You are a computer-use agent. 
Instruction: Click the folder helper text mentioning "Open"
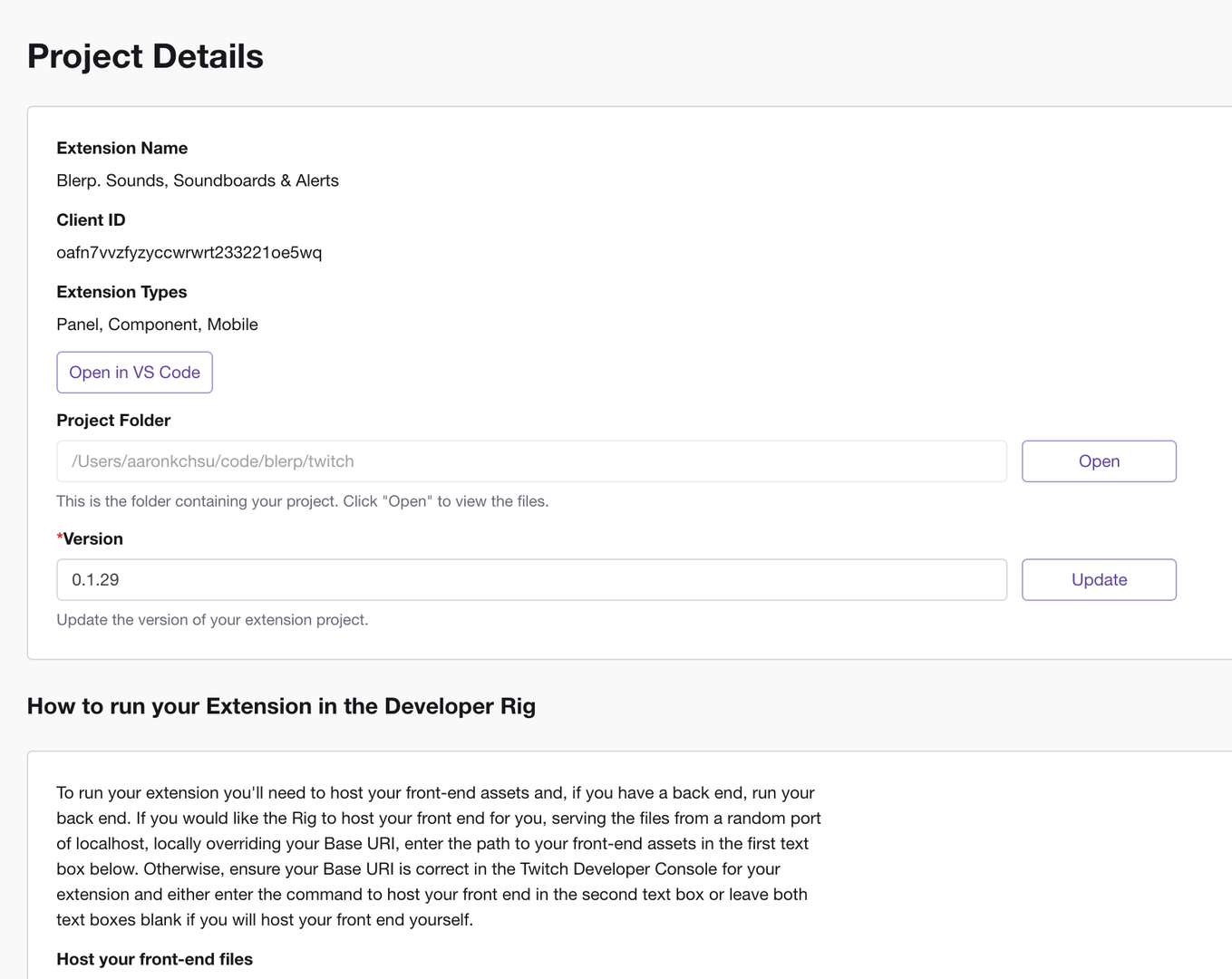(x=302, y=501)
